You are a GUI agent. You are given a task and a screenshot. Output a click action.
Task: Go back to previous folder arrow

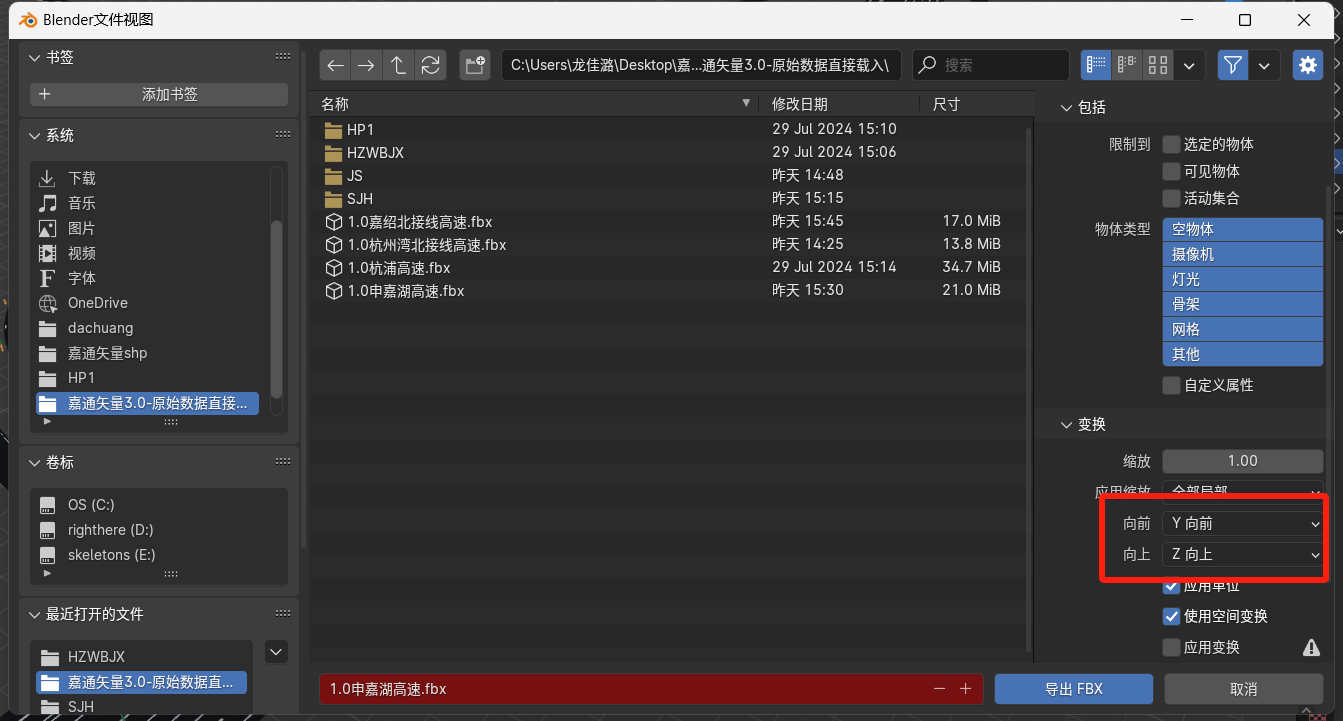coord(336,65)
